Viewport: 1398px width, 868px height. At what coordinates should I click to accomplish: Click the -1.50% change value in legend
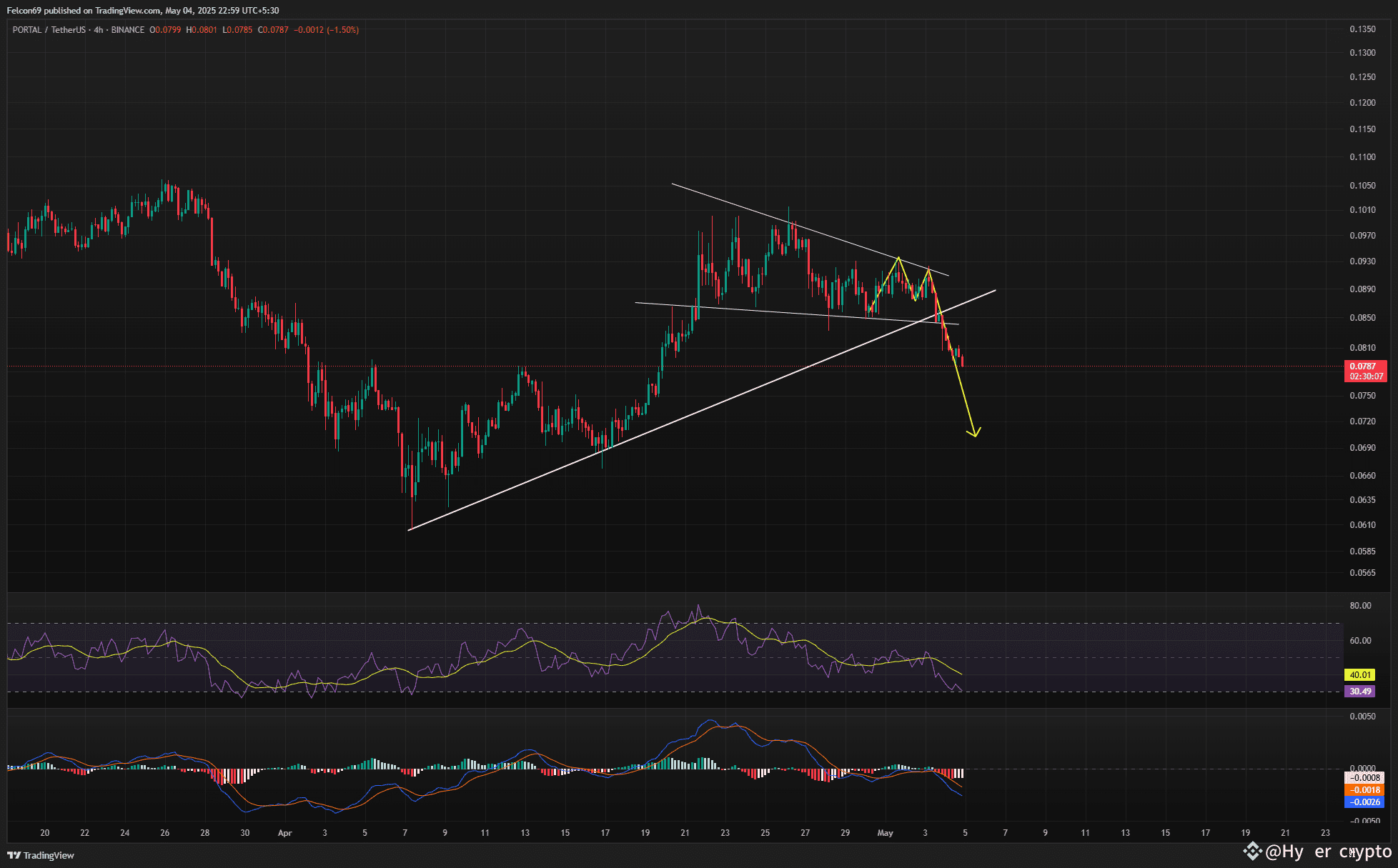pos(343,30)
